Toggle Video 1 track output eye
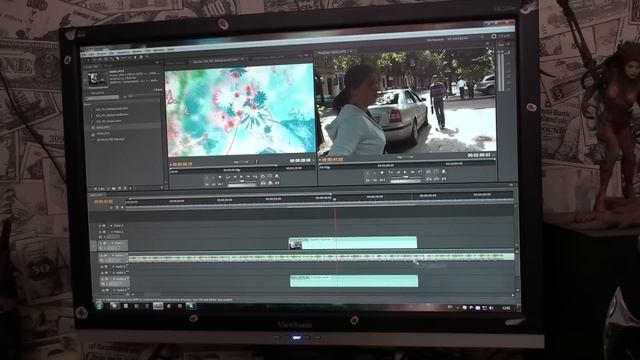 101,243
